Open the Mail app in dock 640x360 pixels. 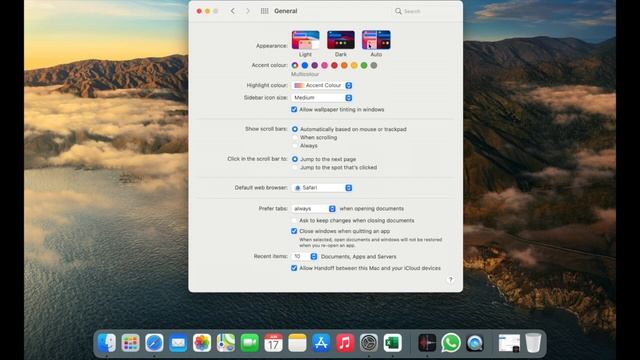[x=178, y=342]
